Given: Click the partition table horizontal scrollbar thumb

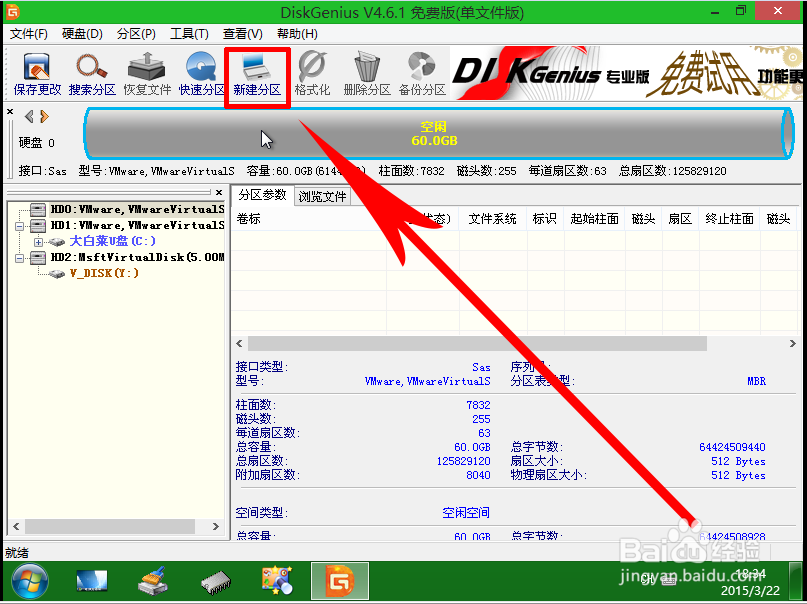Looking at the screenshot, I should pos(477,344).
